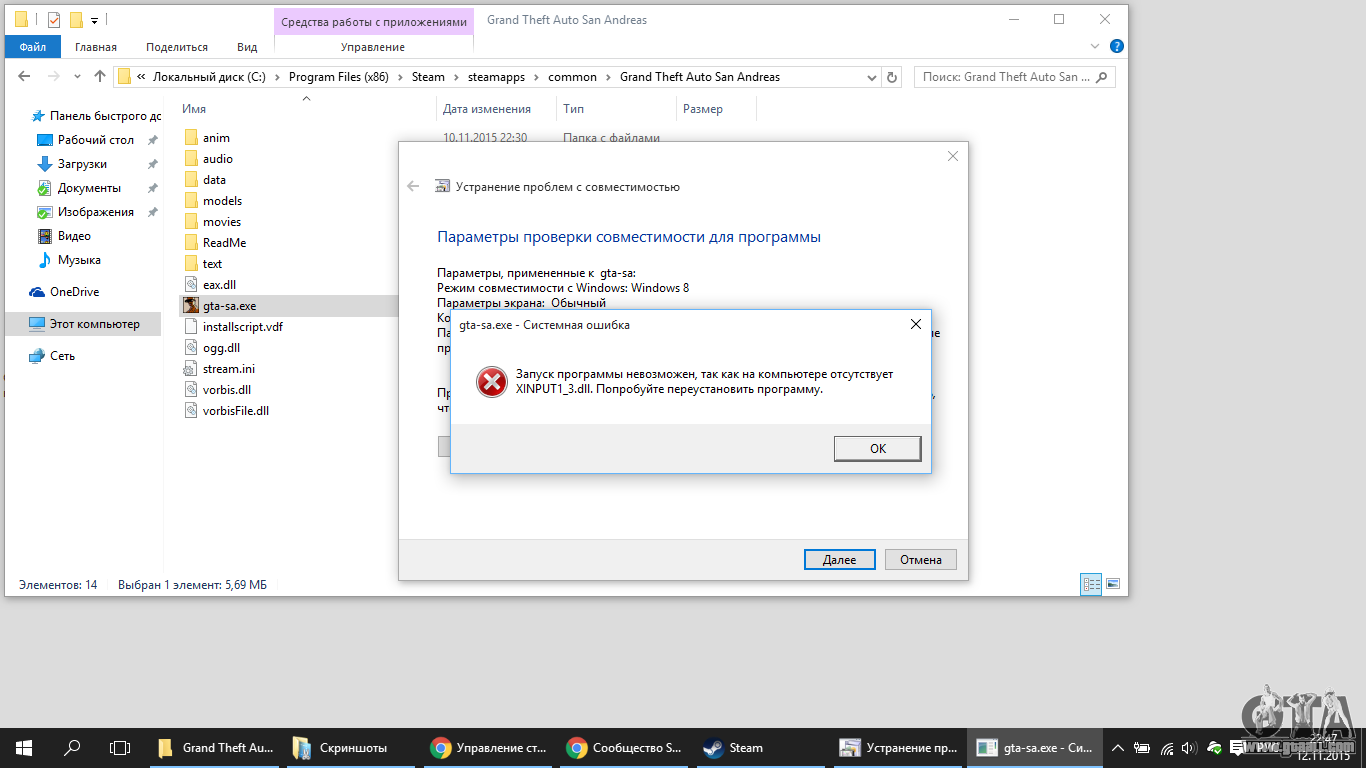Click the Properties icon in quick access toolbar
Screen dimensions: 1366x768
tap(54, 19)
